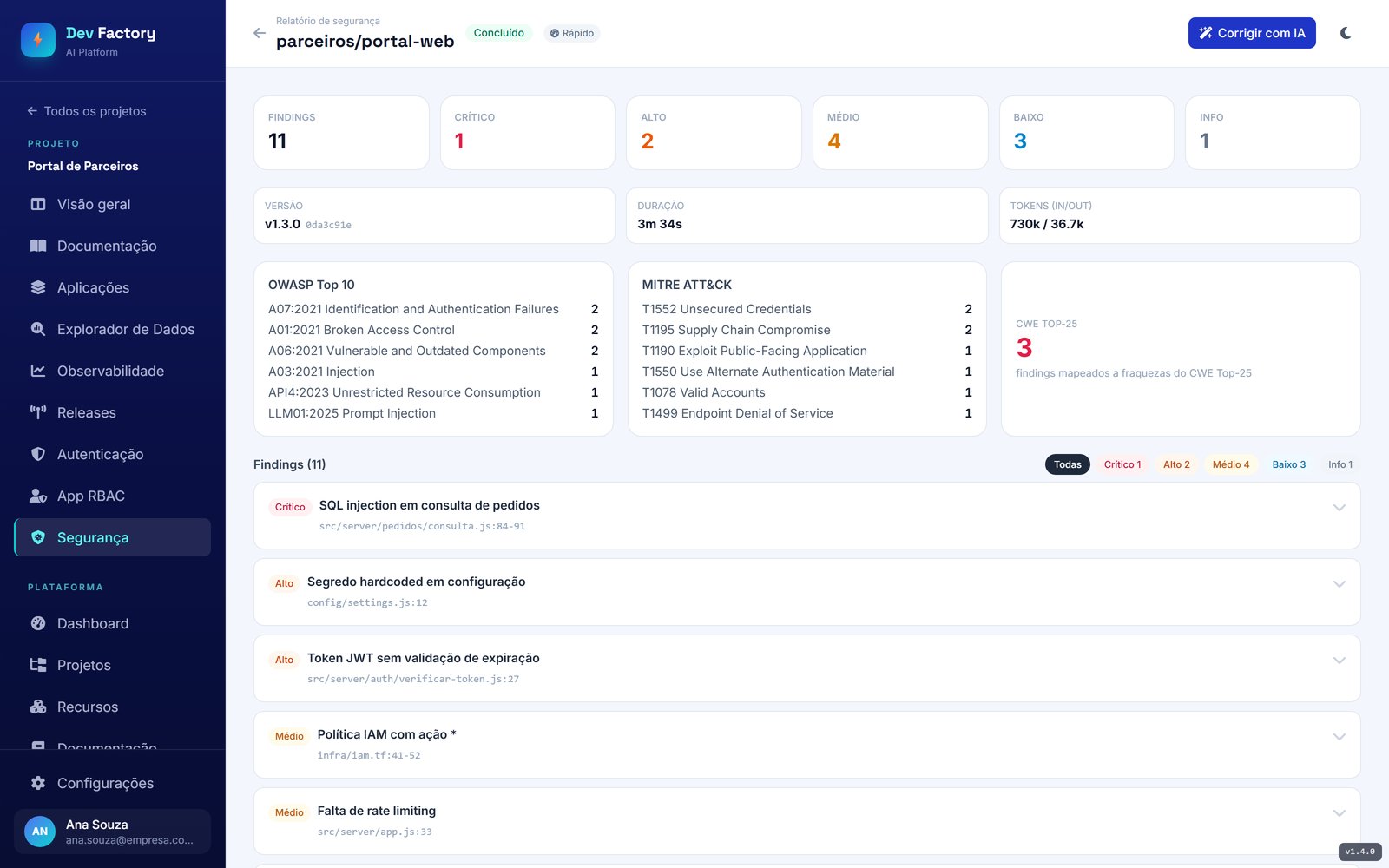
Task: Click the Visão geral panel icon
Action: tap(38, 204)
